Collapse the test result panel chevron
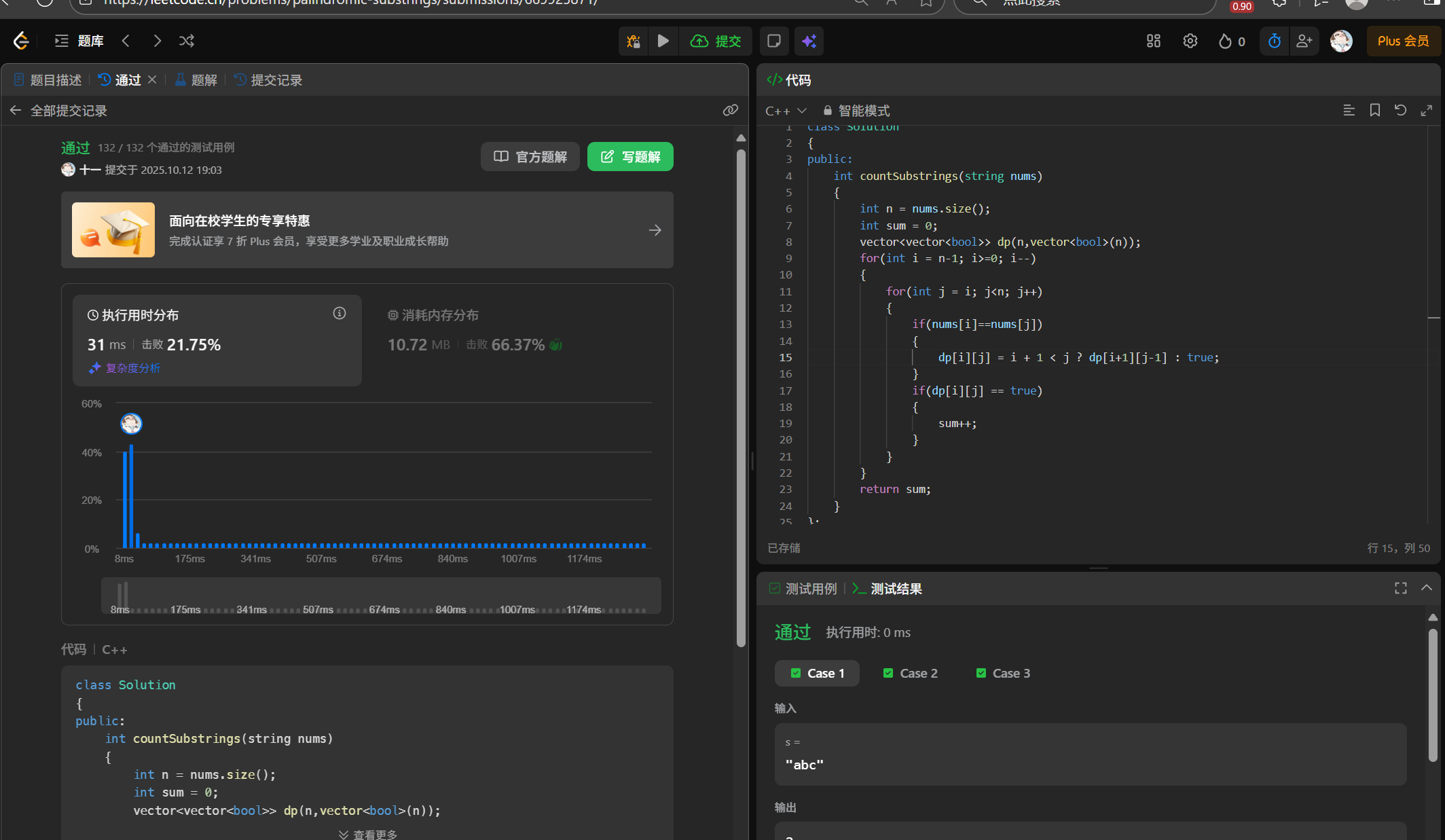The height and width of the screenshot is (840, 1445). click(1426, 588)
